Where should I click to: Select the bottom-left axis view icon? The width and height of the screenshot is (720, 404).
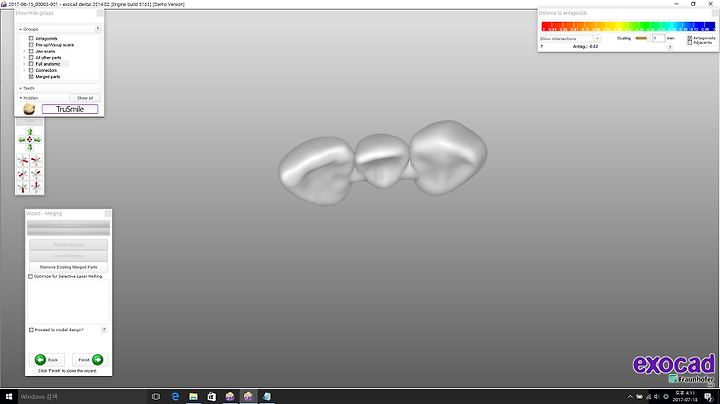[22, 187]
